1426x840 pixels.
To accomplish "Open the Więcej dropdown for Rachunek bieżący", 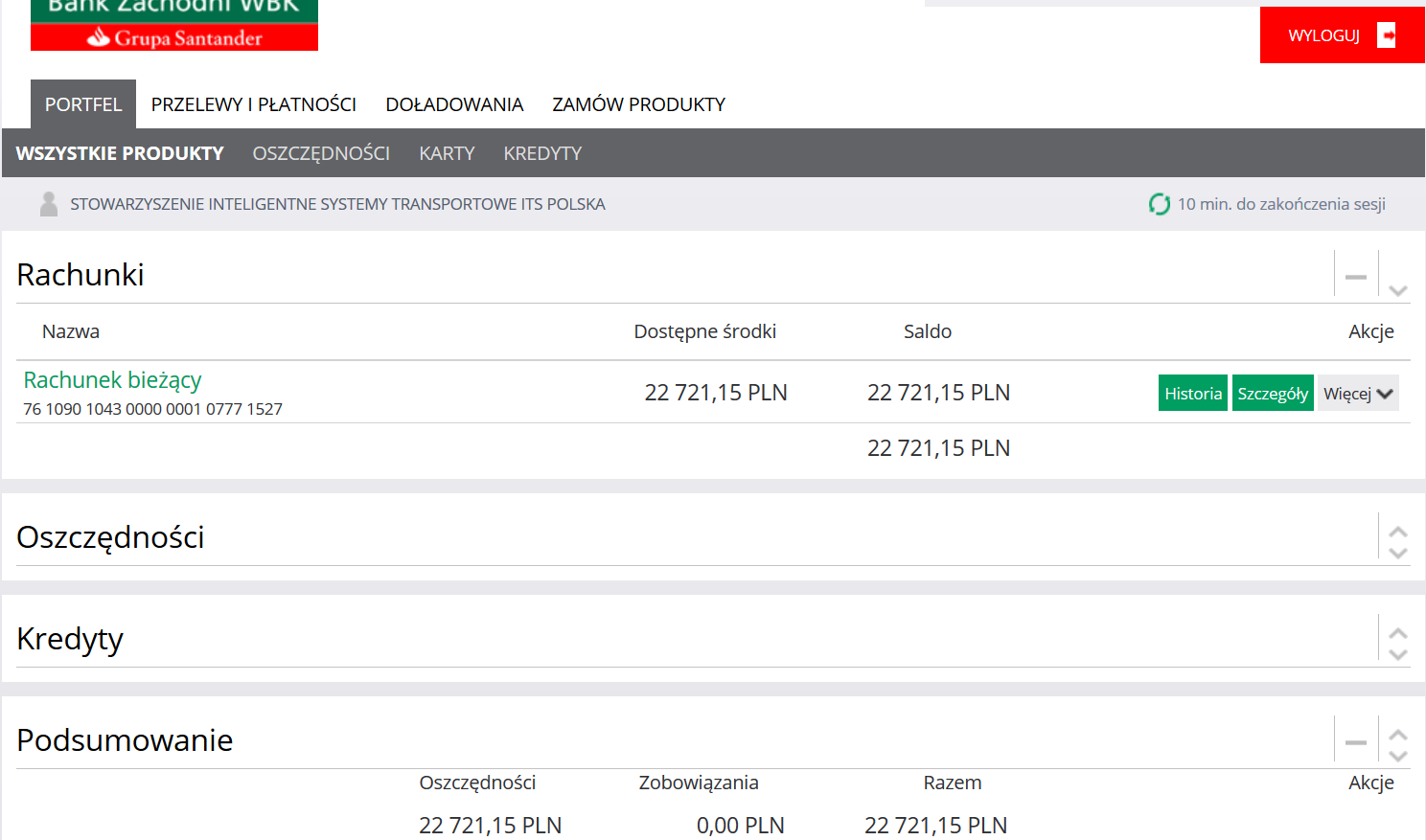I will pos(1358,393).
